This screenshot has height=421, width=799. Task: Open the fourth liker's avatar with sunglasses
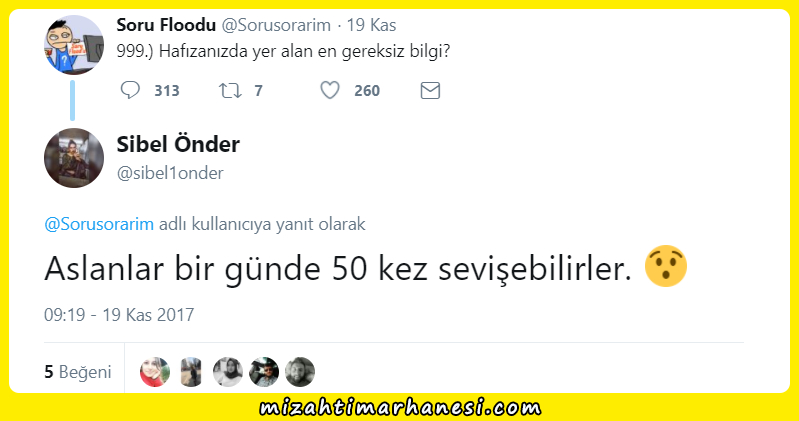click(263, 372)
